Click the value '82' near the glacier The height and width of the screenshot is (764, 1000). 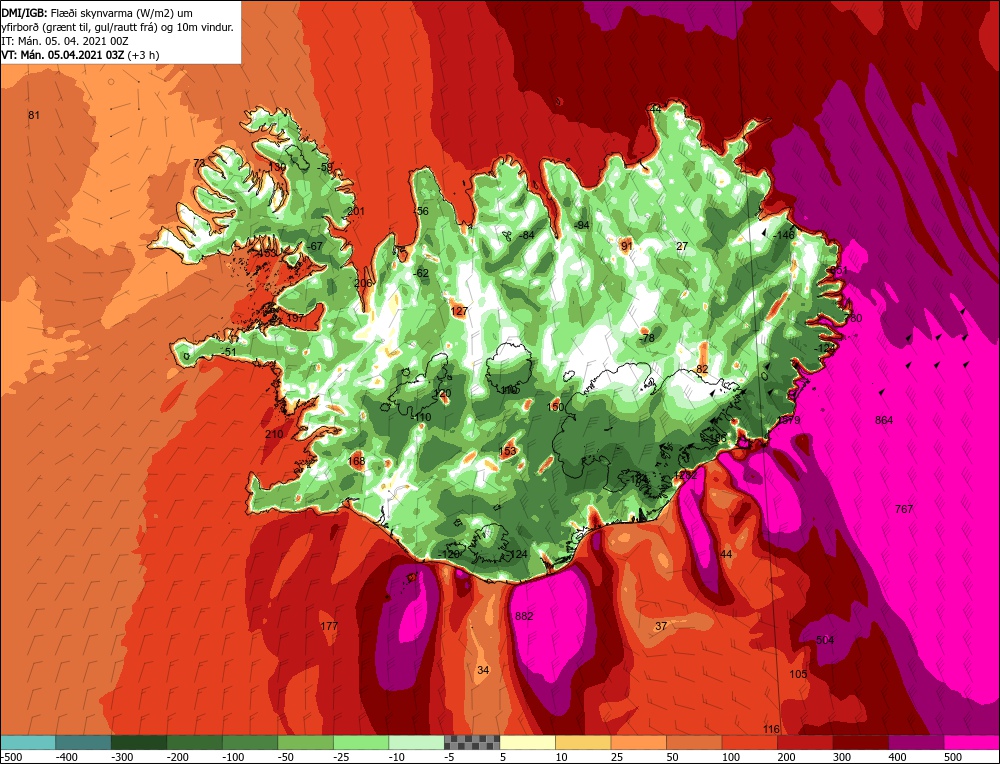702,369
